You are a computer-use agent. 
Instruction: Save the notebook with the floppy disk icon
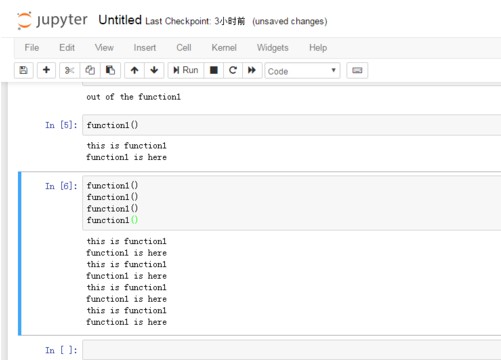[x=24, y=70]
